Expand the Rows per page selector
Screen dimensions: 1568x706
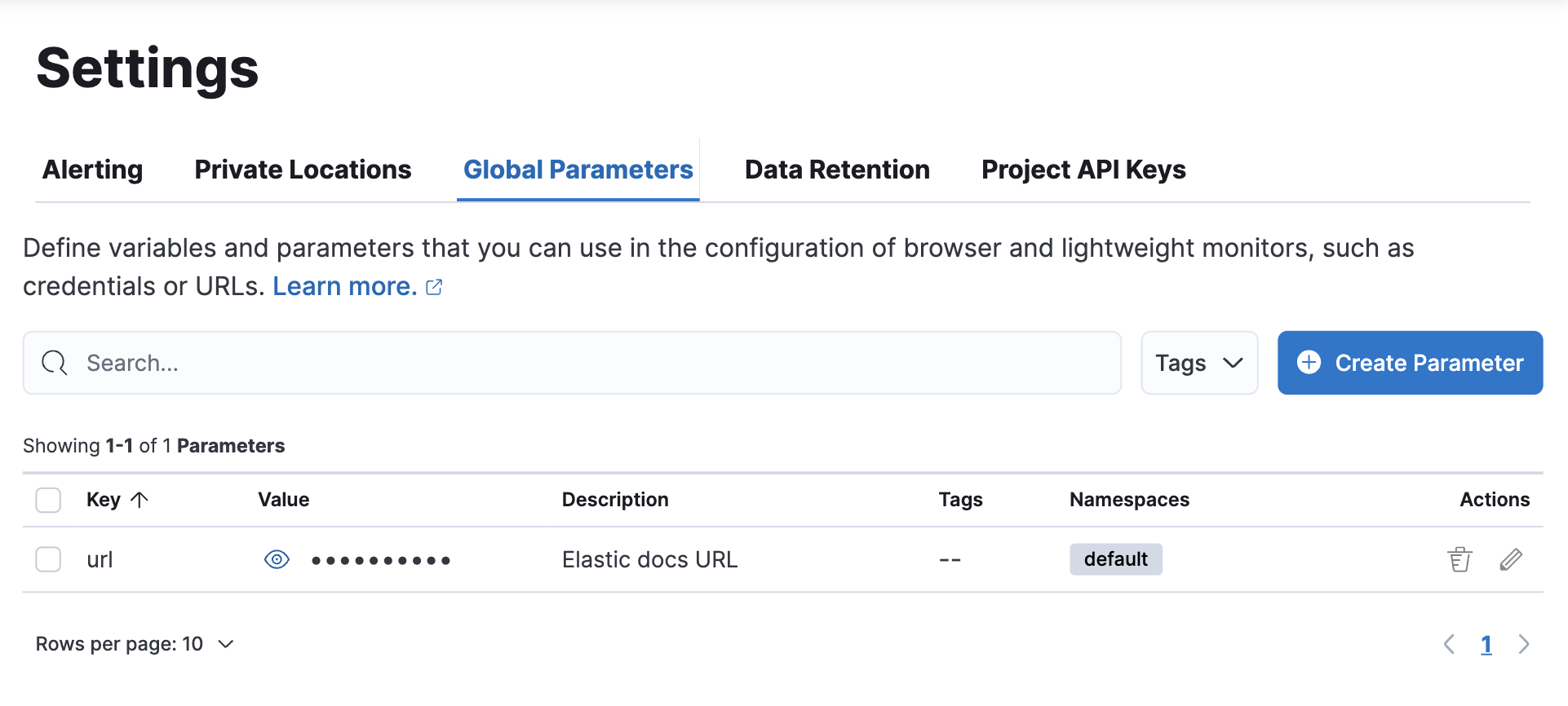pos(135,644)
